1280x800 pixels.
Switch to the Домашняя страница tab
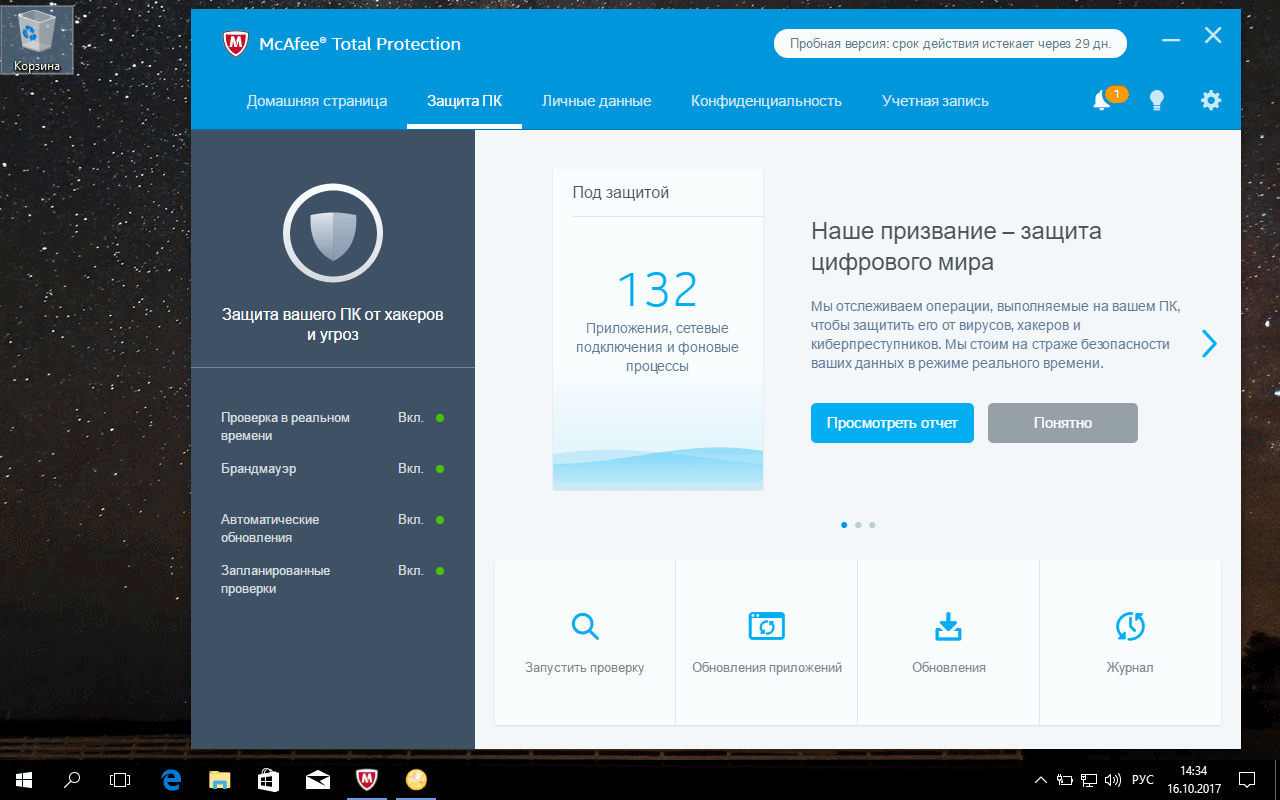click(x=317, y=100)
